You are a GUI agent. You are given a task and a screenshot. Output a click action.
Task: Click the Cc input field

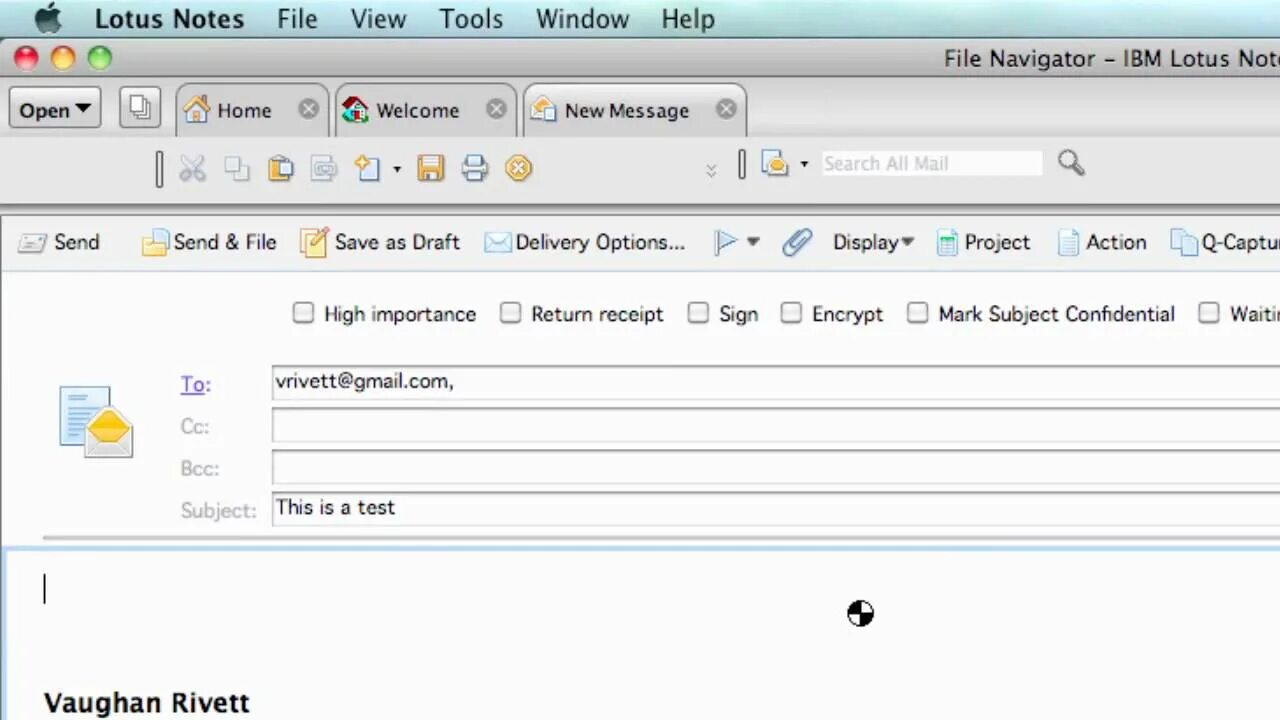[776, 425]
